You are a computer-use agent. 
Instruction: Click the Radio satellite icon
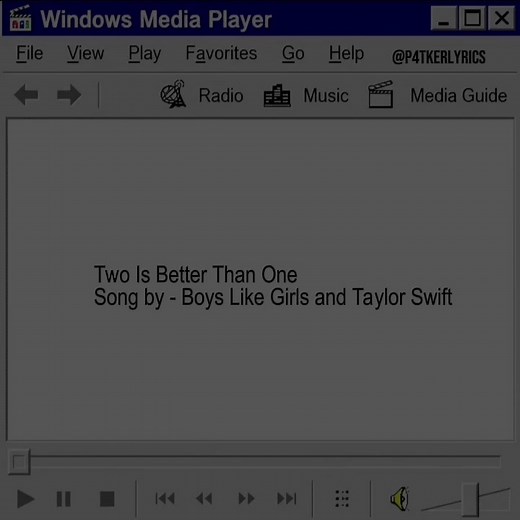pyautogui.click(x=173, y=94)
